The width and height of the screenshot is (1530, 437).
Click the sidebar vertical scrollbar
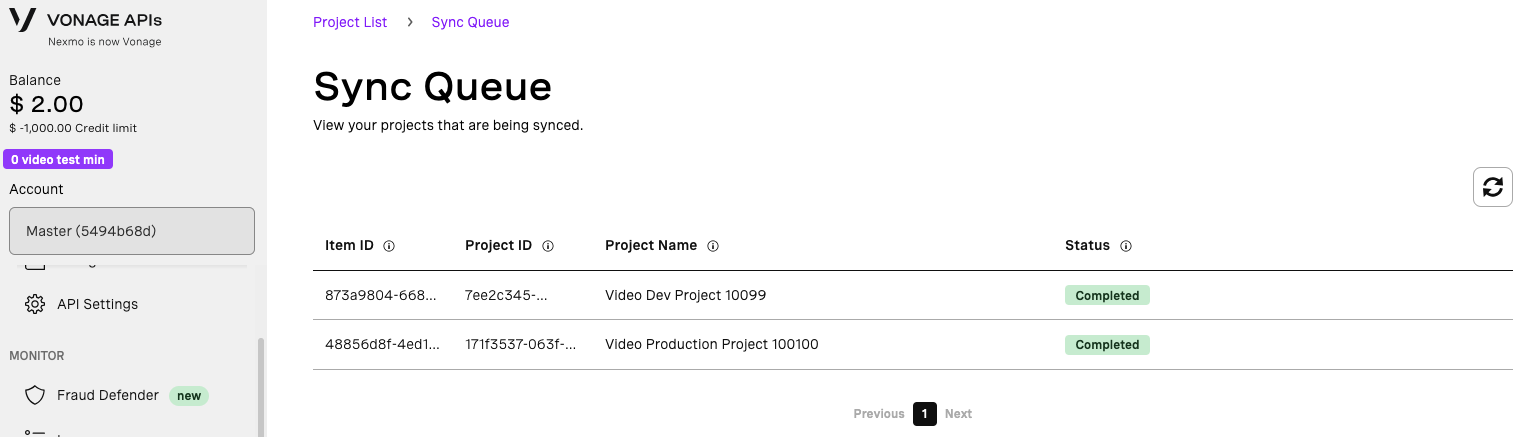[x=262, y=385]
